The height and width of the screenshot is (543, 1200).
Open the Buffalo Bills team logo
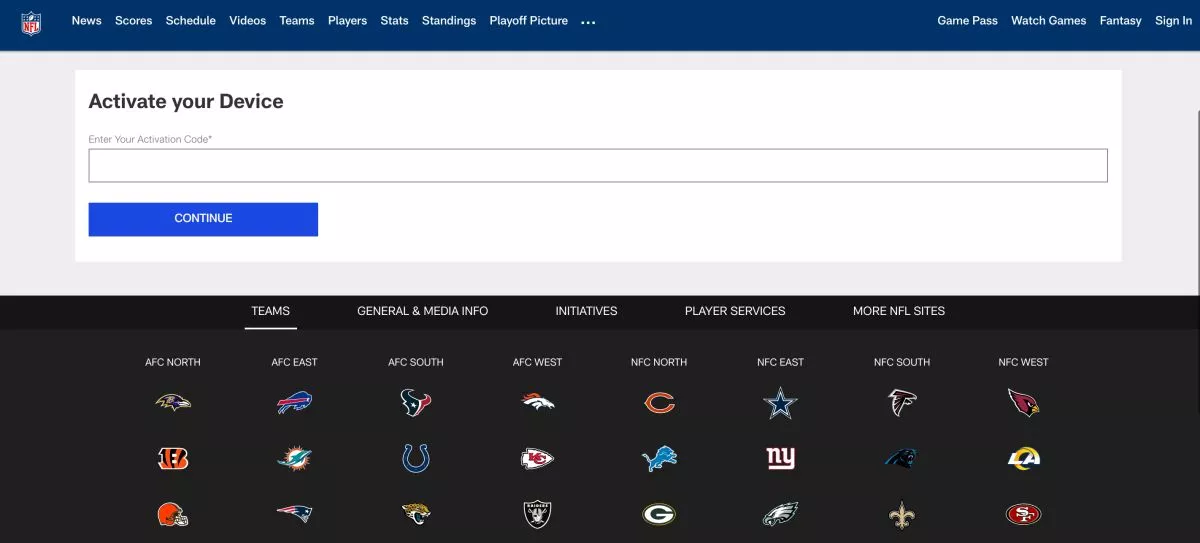[x=294, y=402]
